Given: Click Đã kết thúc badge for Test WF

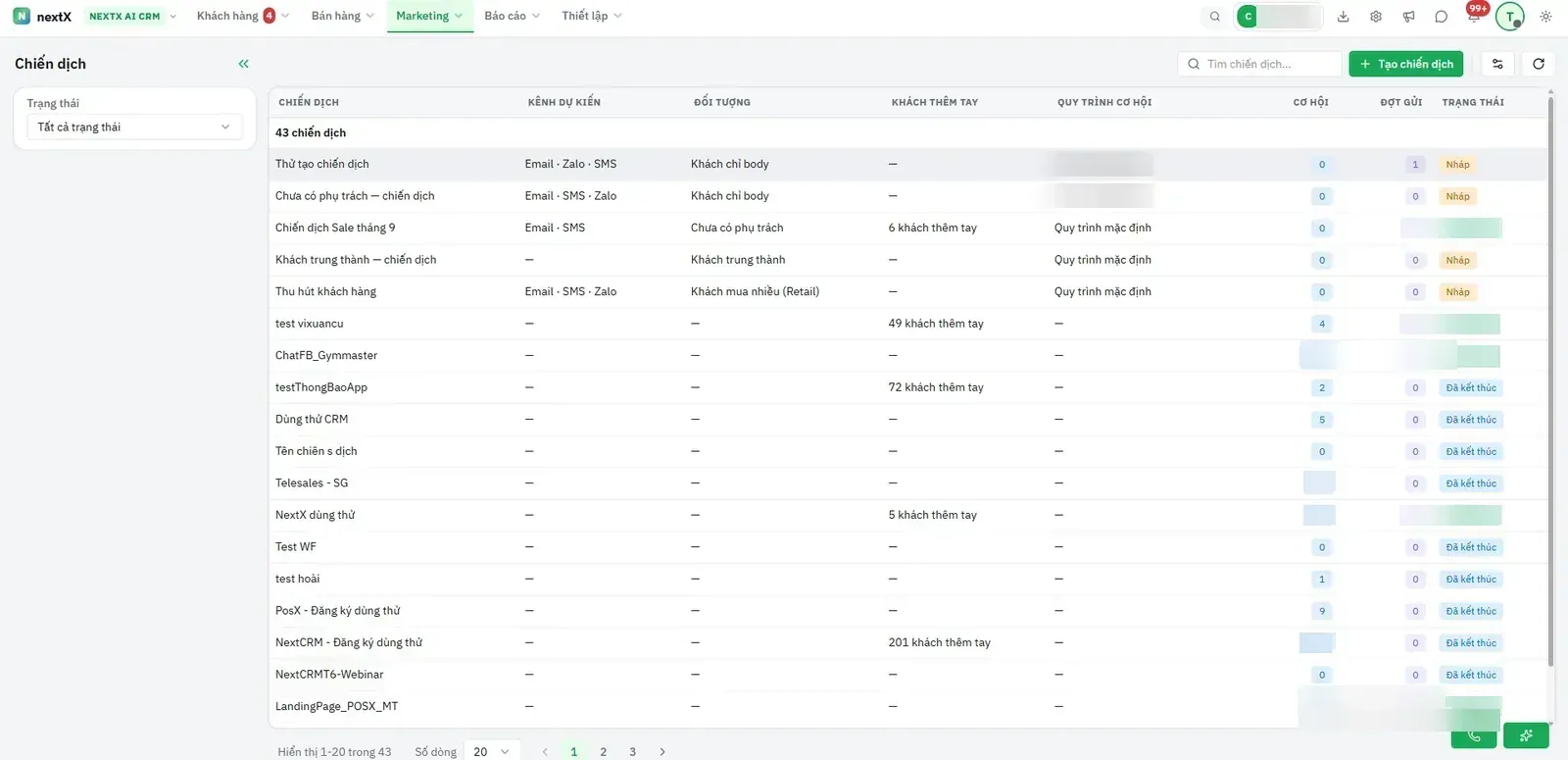Looking at the screenshot, I should (x=1471, y=547).
